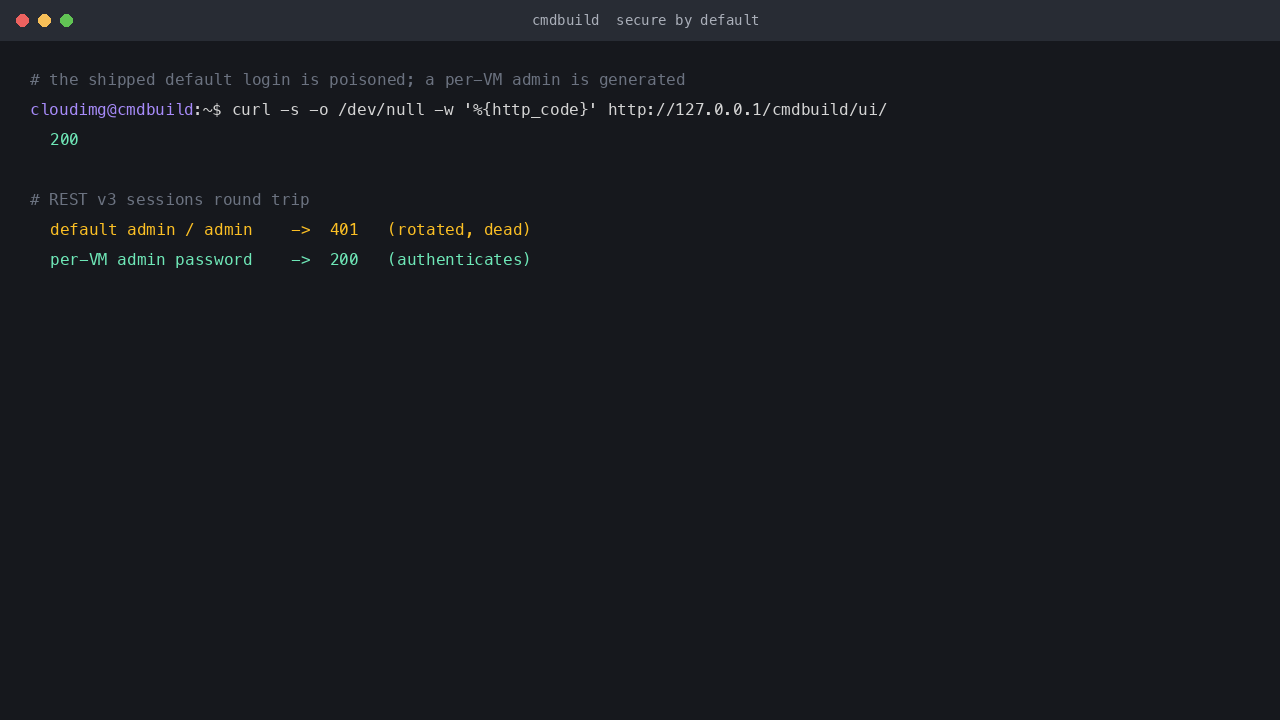Click the green 200 output under curl

tap(64, 140)
